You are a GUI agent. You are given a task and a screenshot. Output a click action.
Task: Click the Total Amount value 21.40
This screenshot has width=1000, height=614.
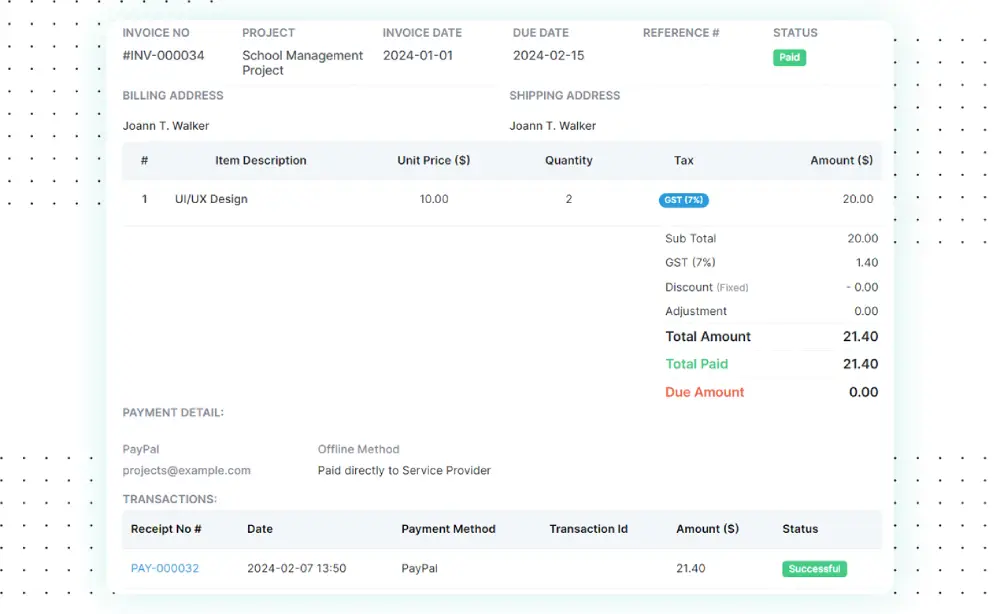[x=861, y=337]
